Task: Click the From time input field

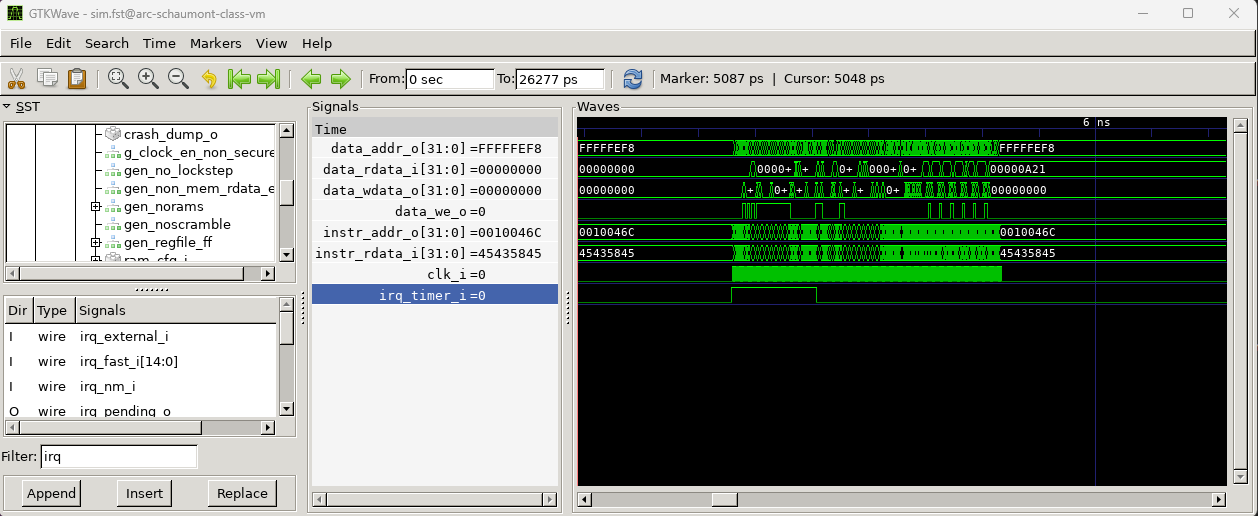Action: coord(449,79)
